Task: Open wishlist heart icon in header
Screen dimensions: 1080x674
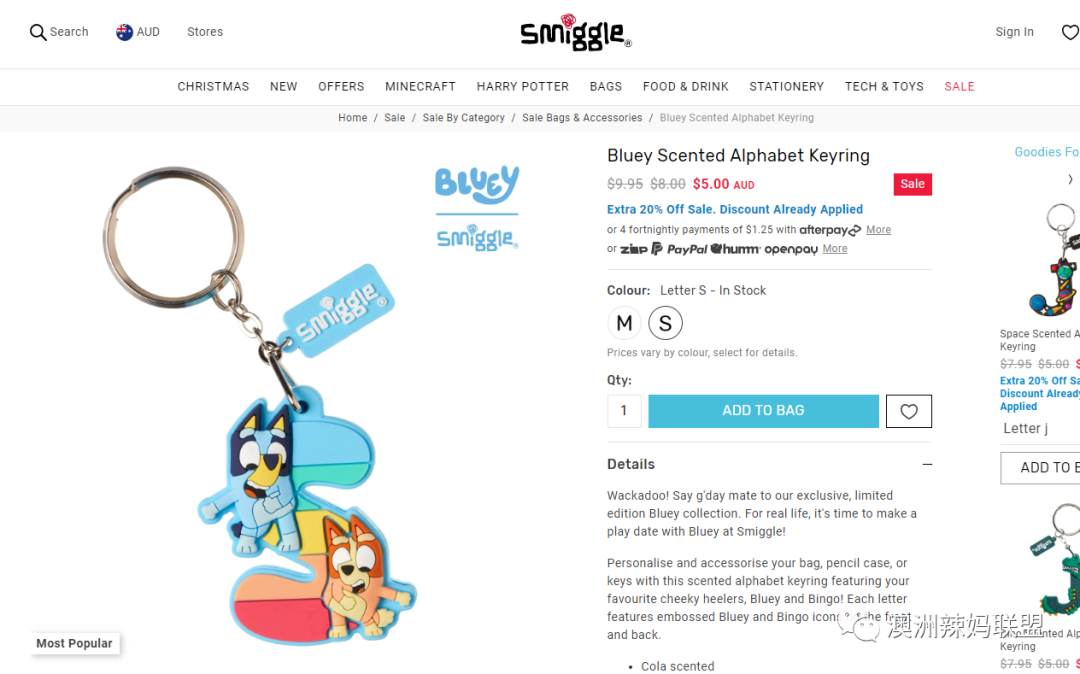Action: (1070, 32)
